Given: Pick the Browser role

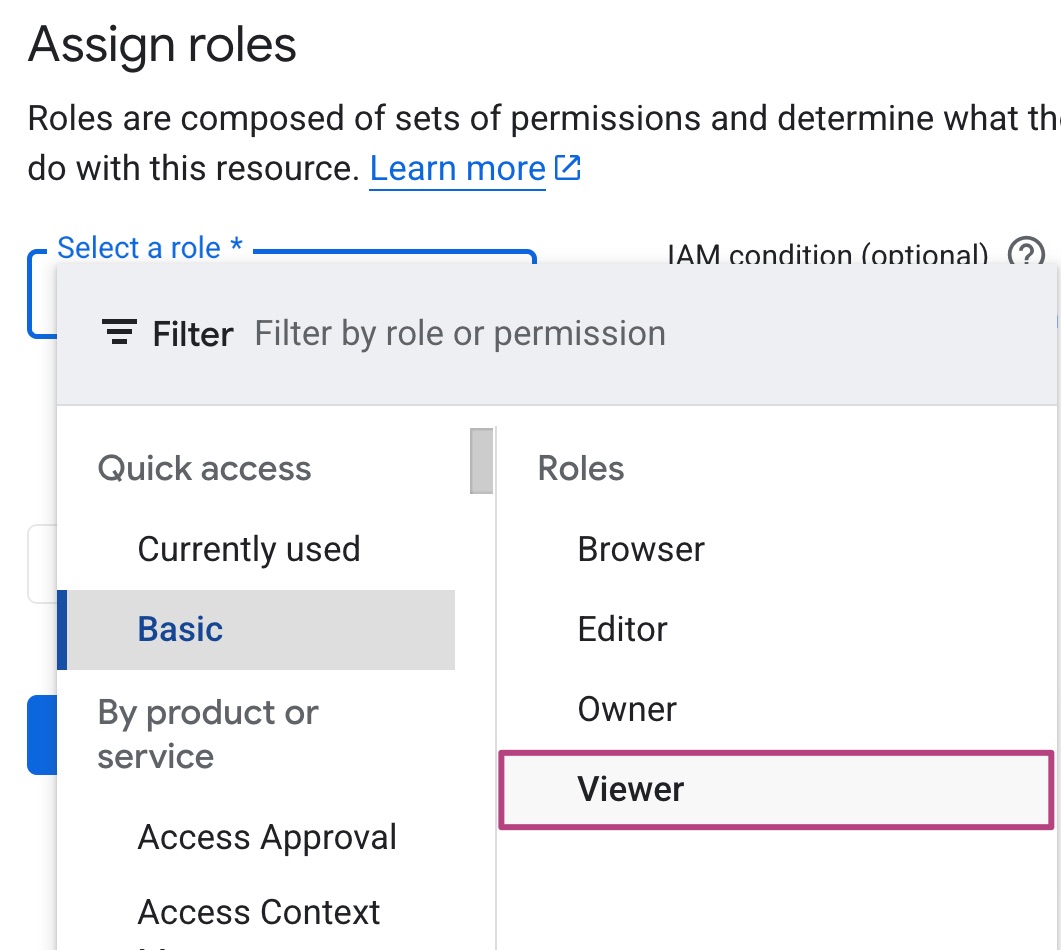Looking at the screenshot, I should 641,549.
